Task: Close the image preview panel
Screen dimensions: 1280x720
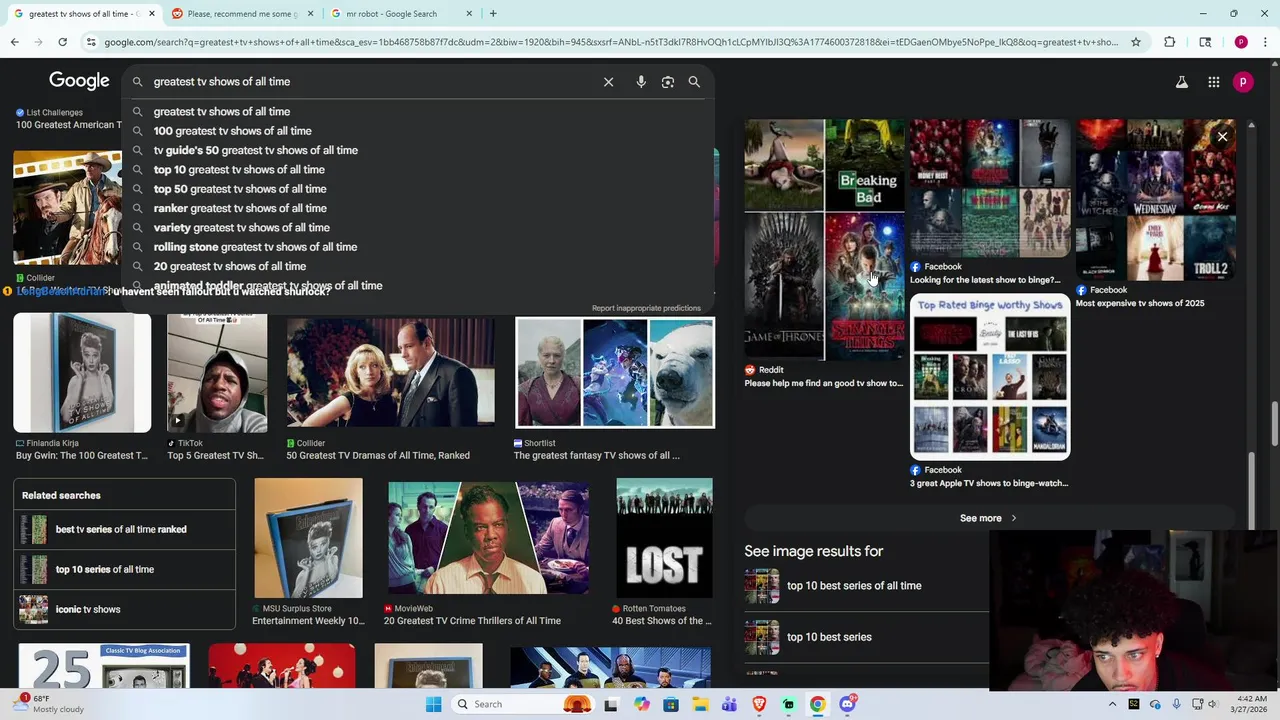Action: point(1222,137)
